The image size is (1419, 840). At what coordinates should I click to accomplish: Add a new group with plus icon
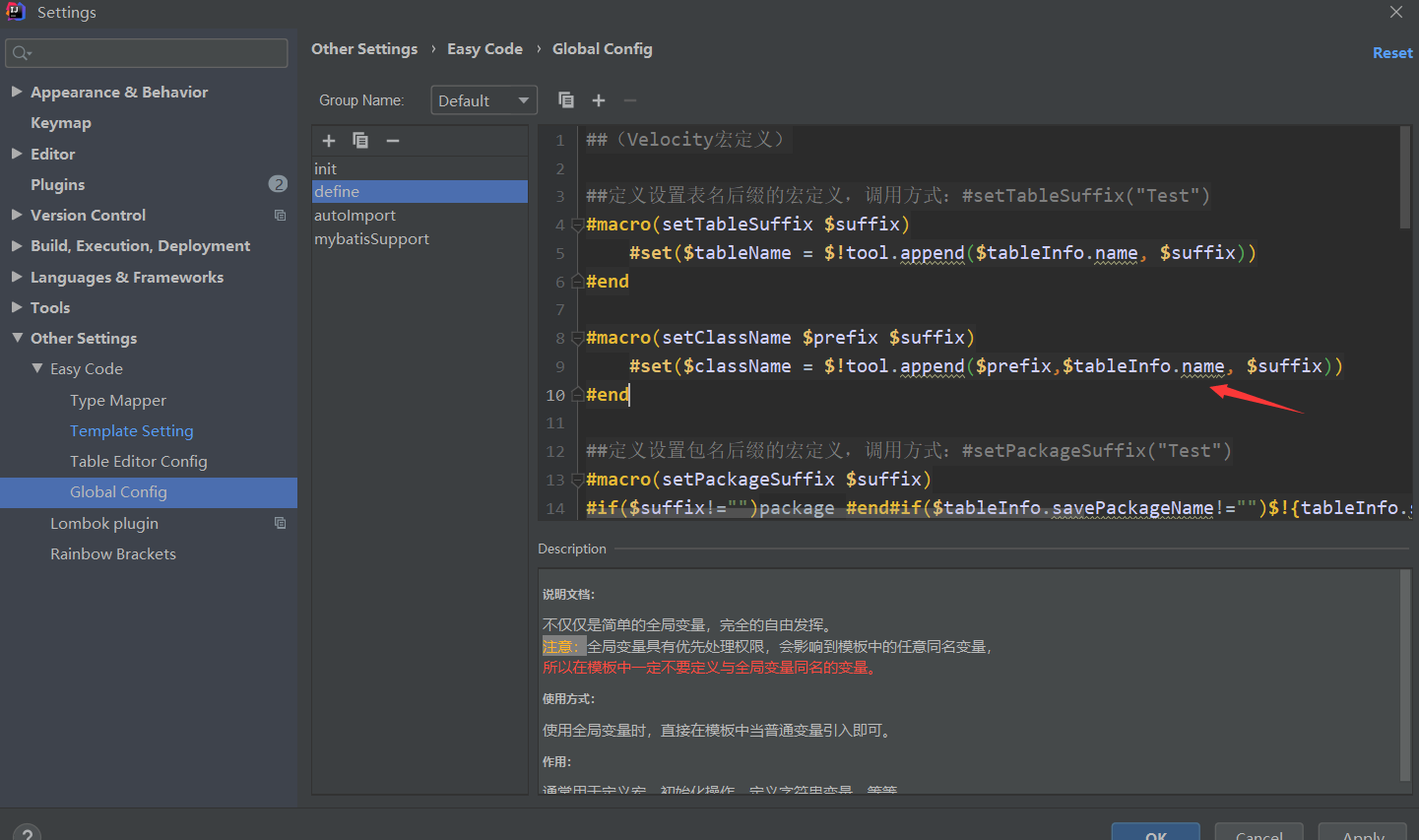[x=598, y=100]
